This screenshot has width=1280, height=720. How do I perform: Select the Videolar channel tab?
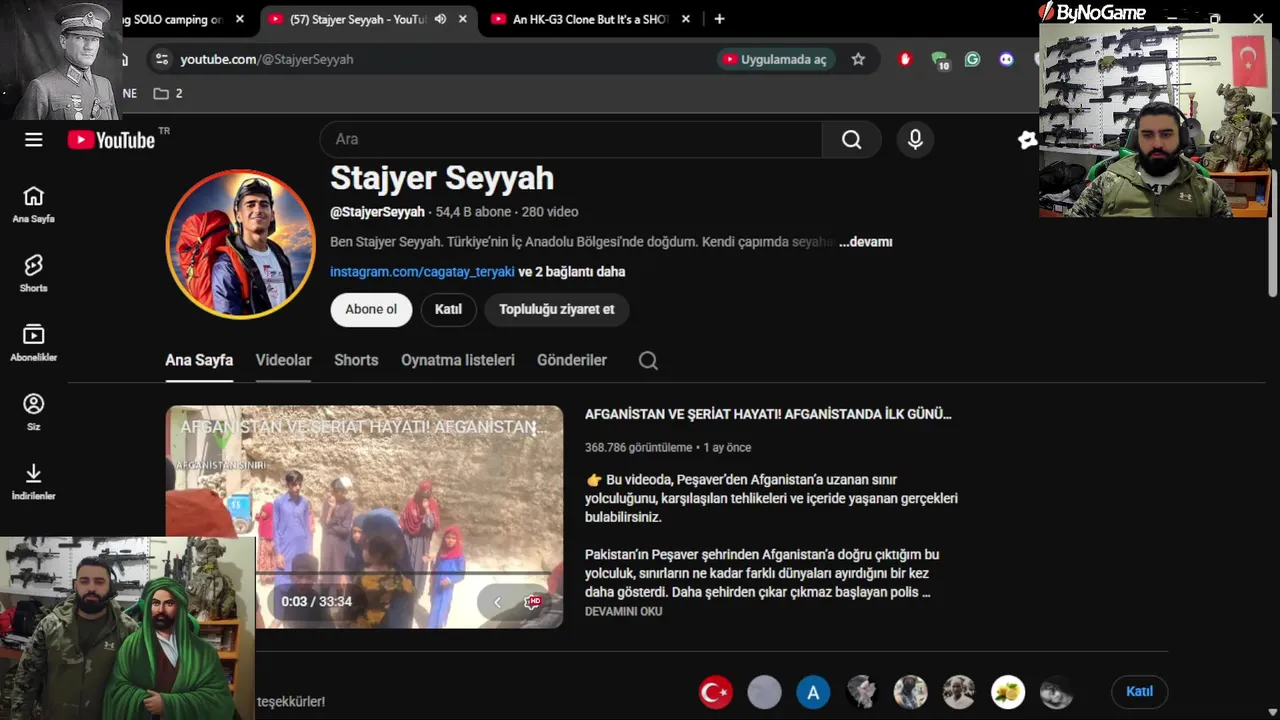click(x=284, y=361)
